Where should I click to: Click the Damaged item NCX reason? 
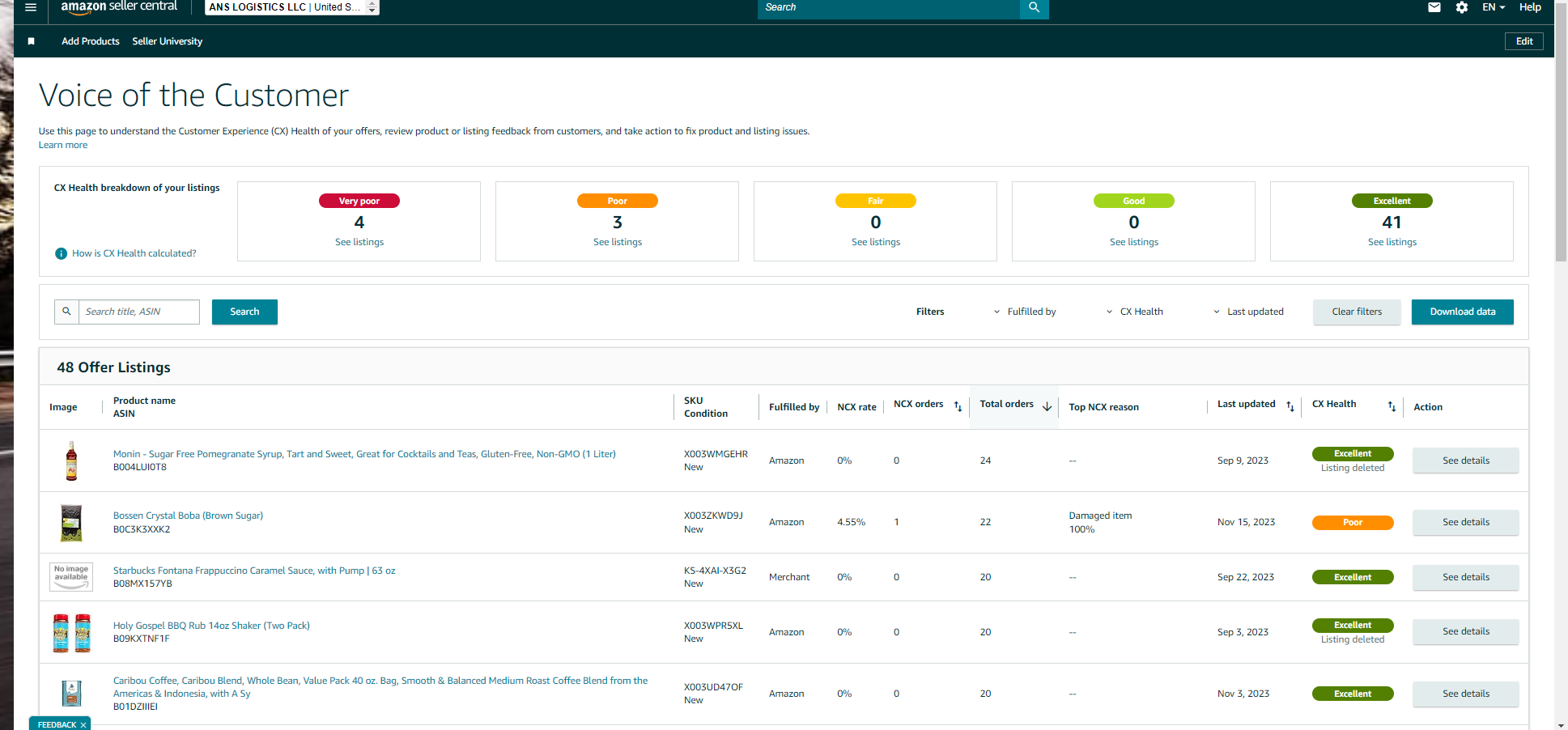1100,516
